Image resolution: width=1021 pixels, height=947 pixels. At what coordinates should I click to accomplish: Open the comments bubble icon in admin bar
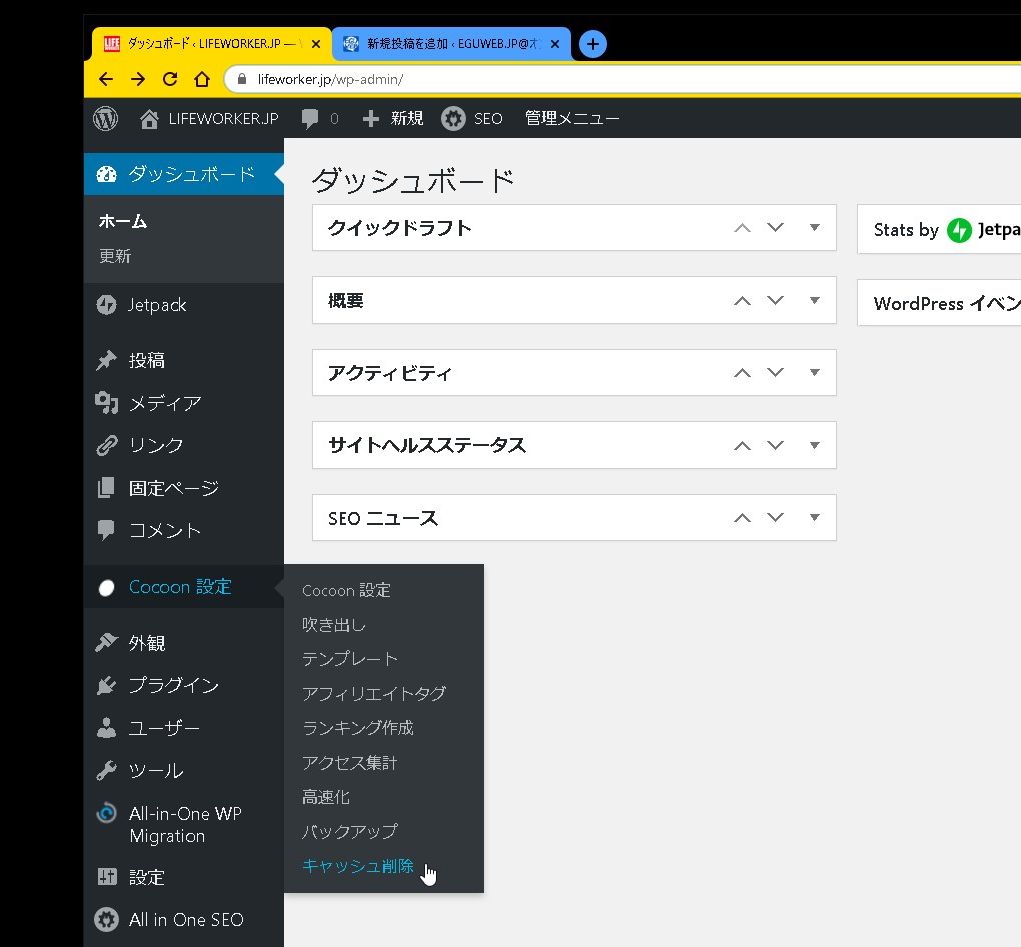click(x=310, y=119)
